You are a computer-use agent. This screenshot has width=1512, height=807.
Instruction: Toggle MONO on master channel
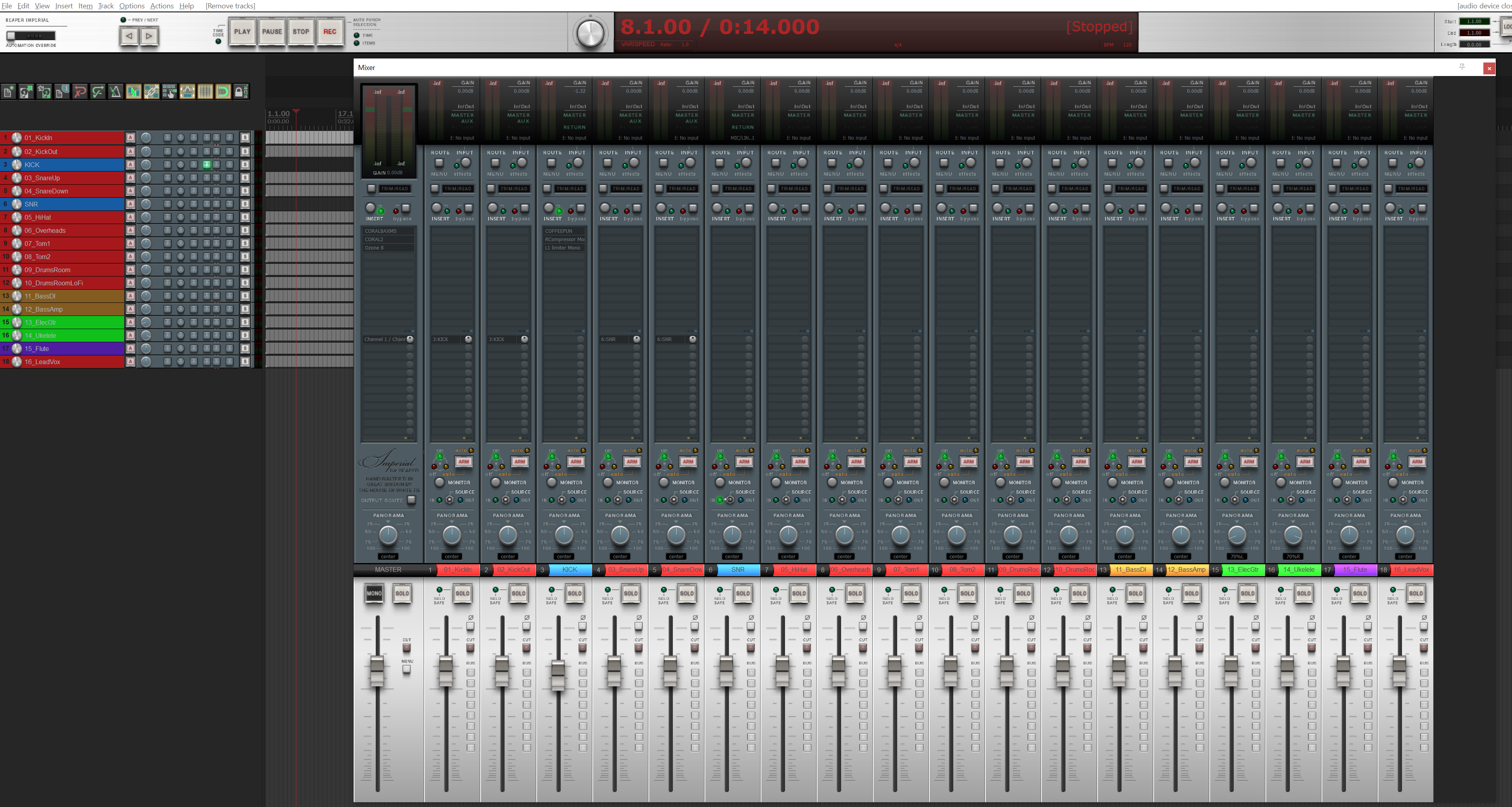374,593
